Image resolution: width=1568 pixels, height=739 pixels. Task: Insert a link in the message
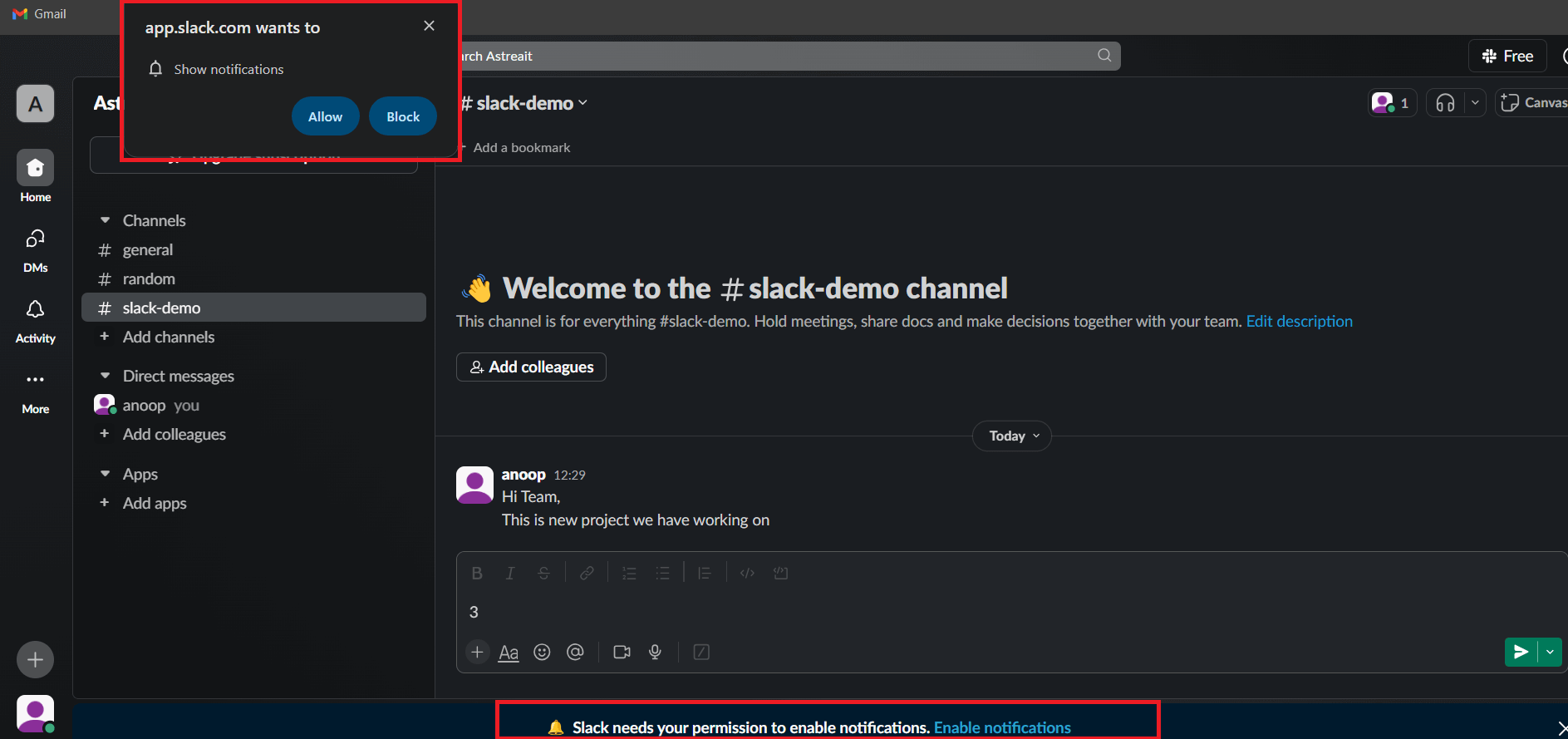coord(587,573)
